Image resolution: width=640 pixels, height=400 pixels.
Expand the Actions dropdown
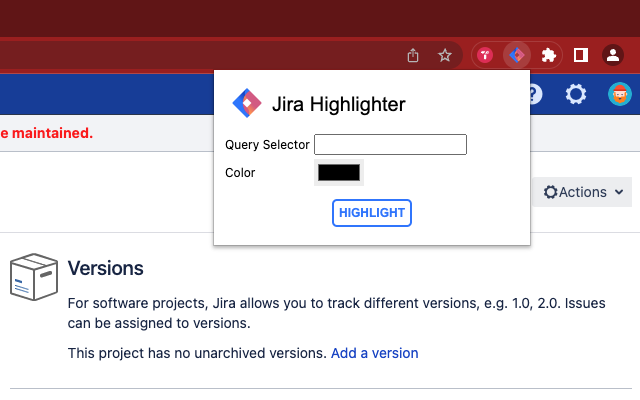coord(582,192)
